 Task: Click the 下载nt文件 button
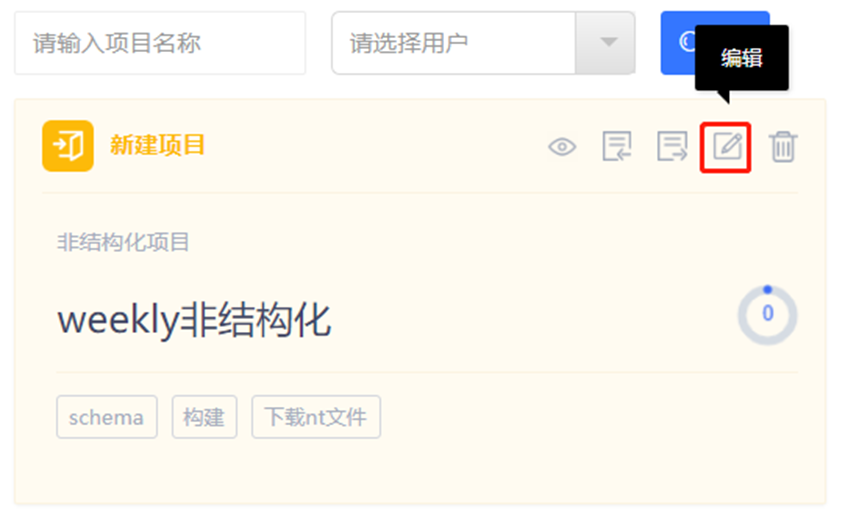[x=316, y=417]
